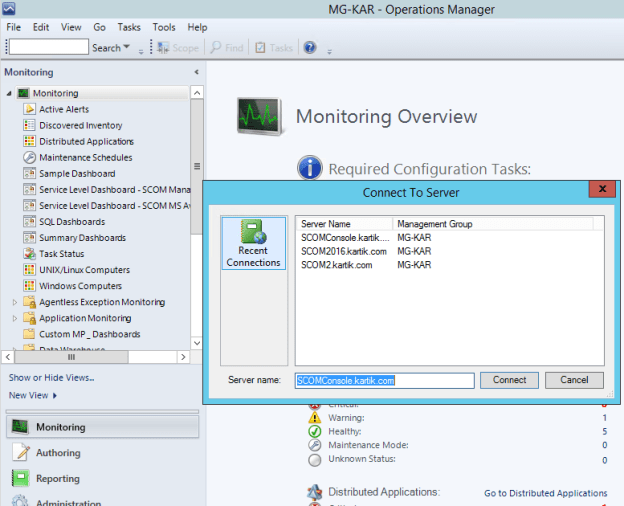The width and height of the screenshot is (624, 506).
Task: Open the New View submenu arrow
Action: (55, 395)
